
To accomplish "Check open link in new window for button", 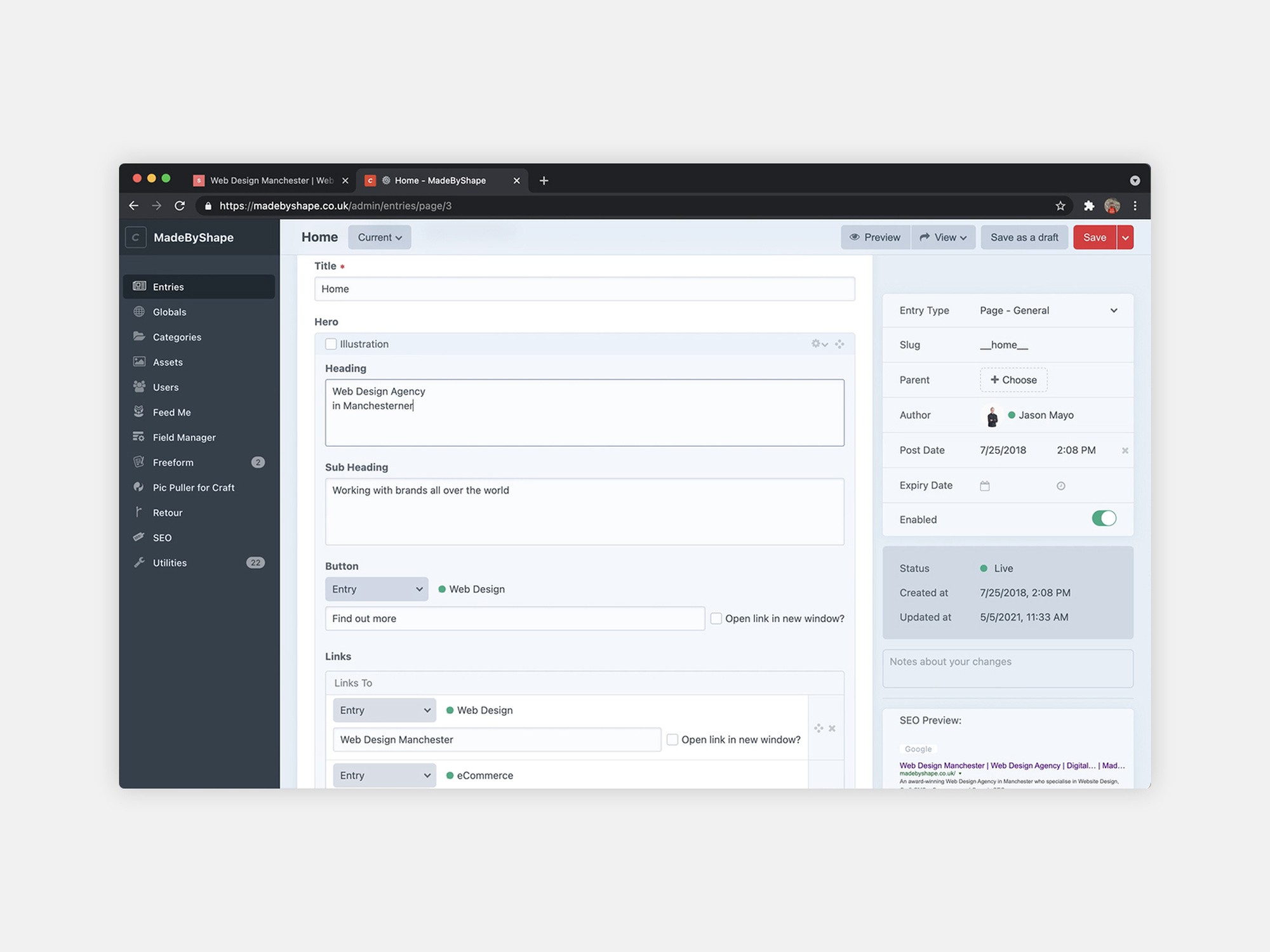I will 716,618.
